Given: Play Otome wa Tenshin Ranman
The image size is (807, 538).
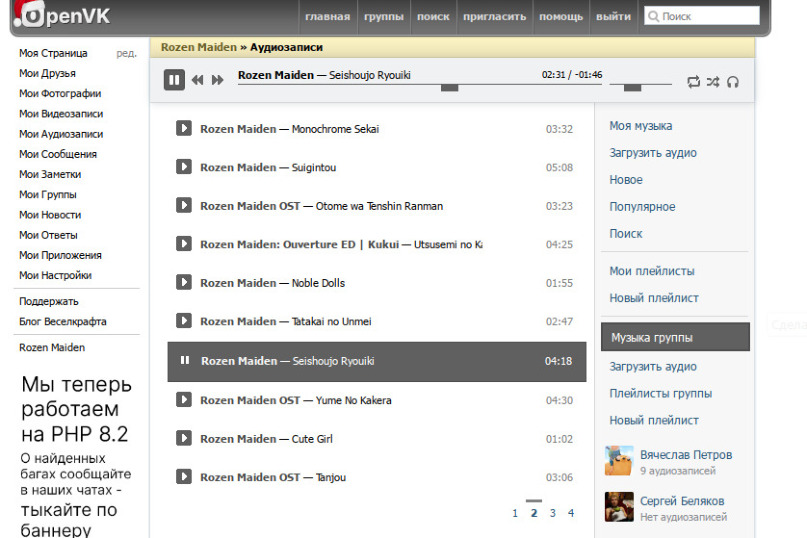Looking at the screenshot, I should (184, 205).
